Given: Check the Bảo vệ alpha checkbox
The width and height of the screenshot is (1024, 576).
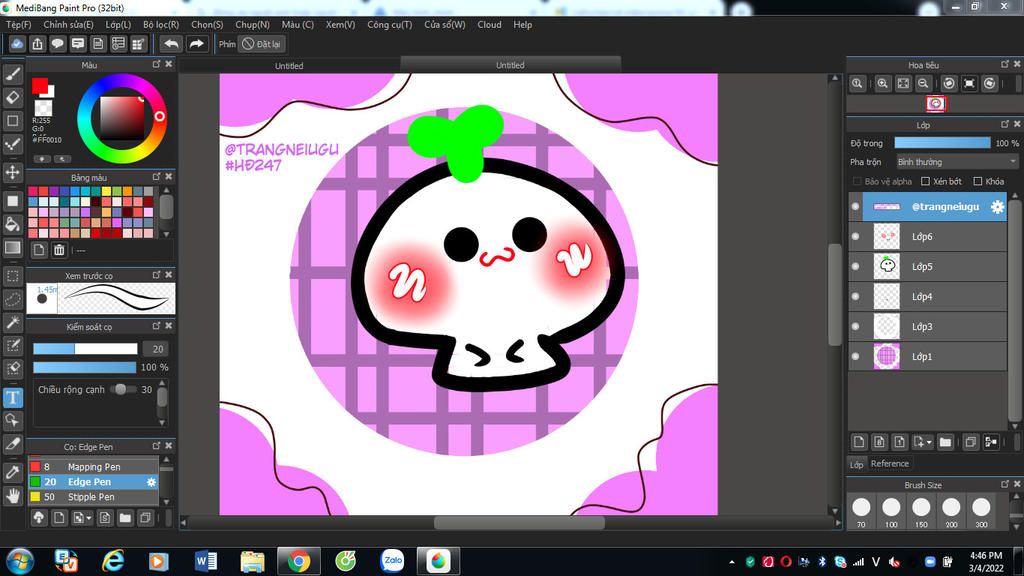Looking at the screenshot, I should pyautogui.click(x=857, y=182).
